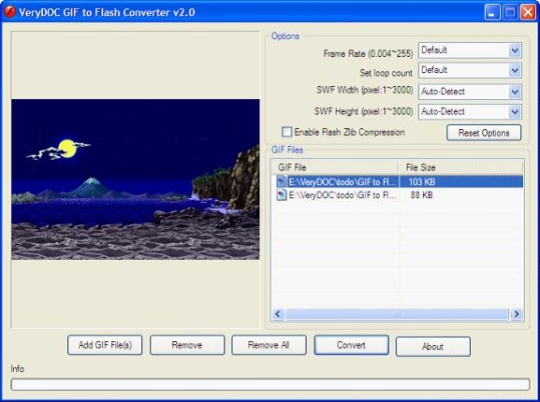The image size is (540, 402).
Task: Click the GIF file icon of the 103 KB row
Action: coord(281,181)
